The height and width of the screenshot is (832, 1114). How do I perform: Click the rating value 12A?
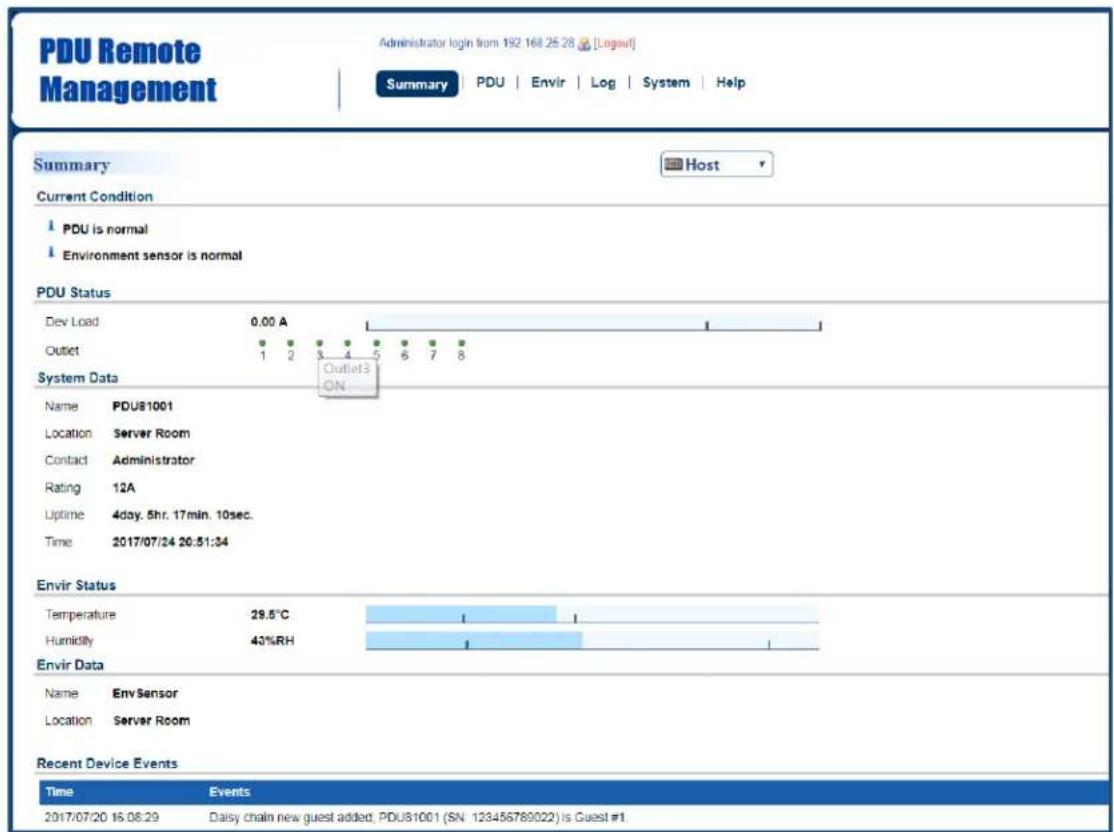coord(124,487)
